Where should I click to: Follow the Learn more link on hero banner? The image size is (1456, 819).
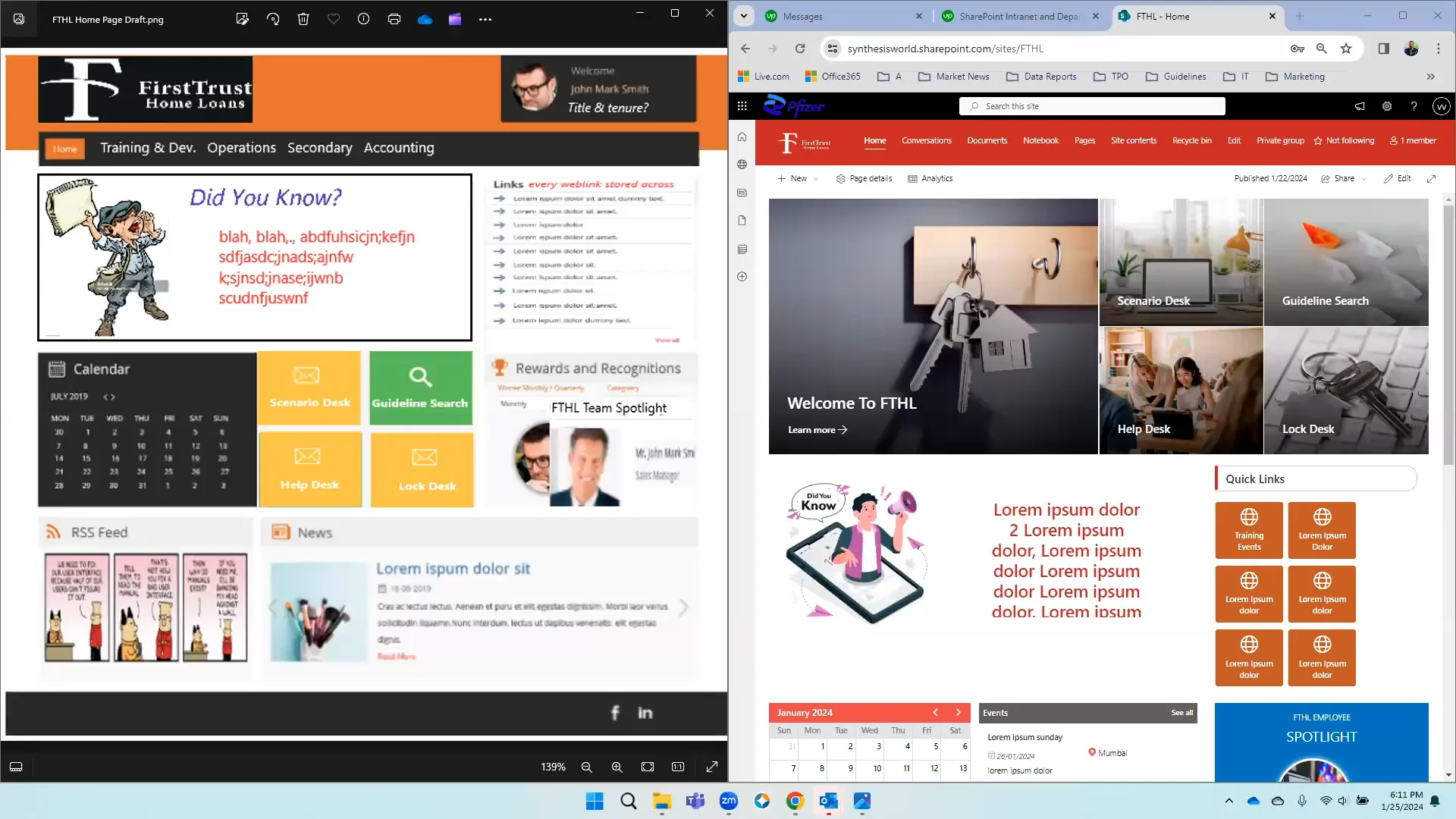click(817, 430)
